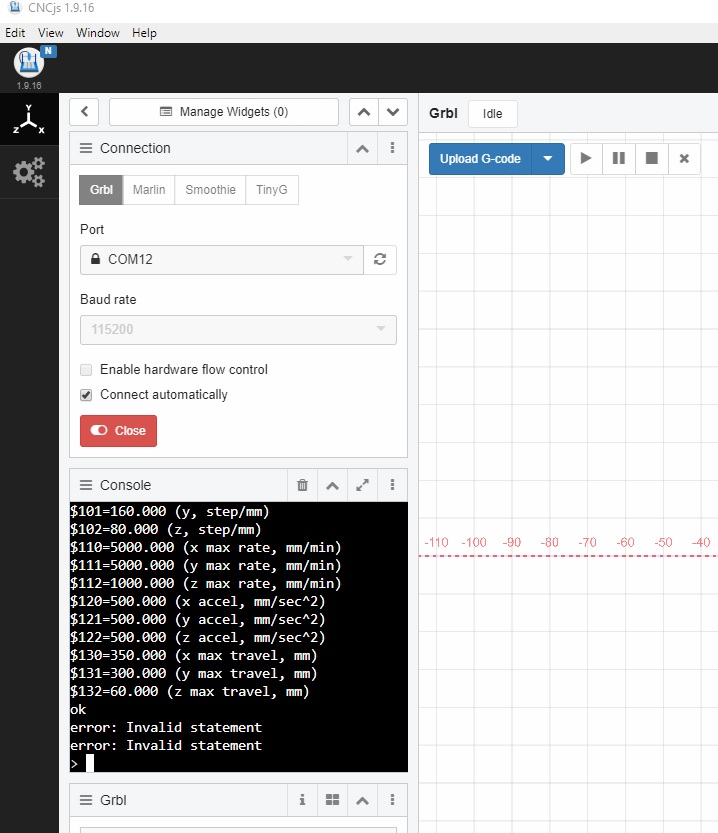Close the serial connection with the red Close button
Screen dimensions: 718x833
(119, 431)
